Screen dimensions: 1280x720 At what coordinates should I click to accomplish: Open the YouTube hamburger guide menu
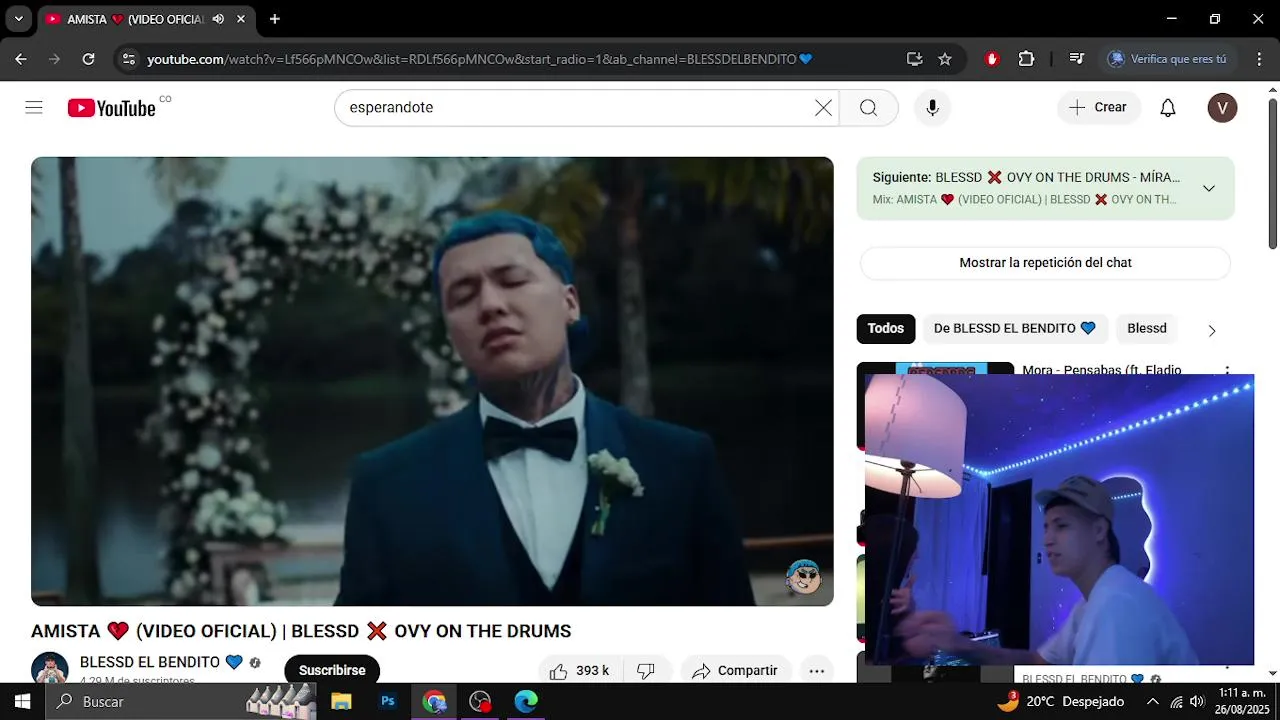tap(34, 108)
